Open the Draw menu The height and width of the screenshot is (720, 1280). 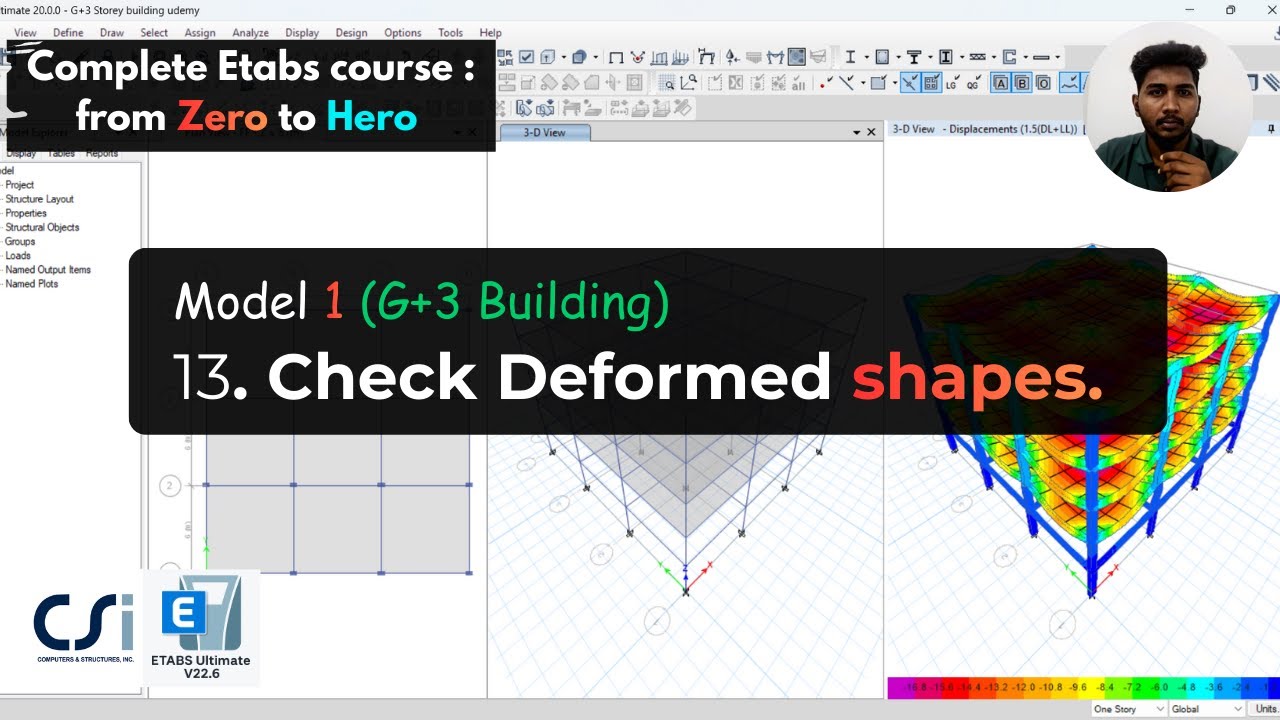(x=112, y=33)
